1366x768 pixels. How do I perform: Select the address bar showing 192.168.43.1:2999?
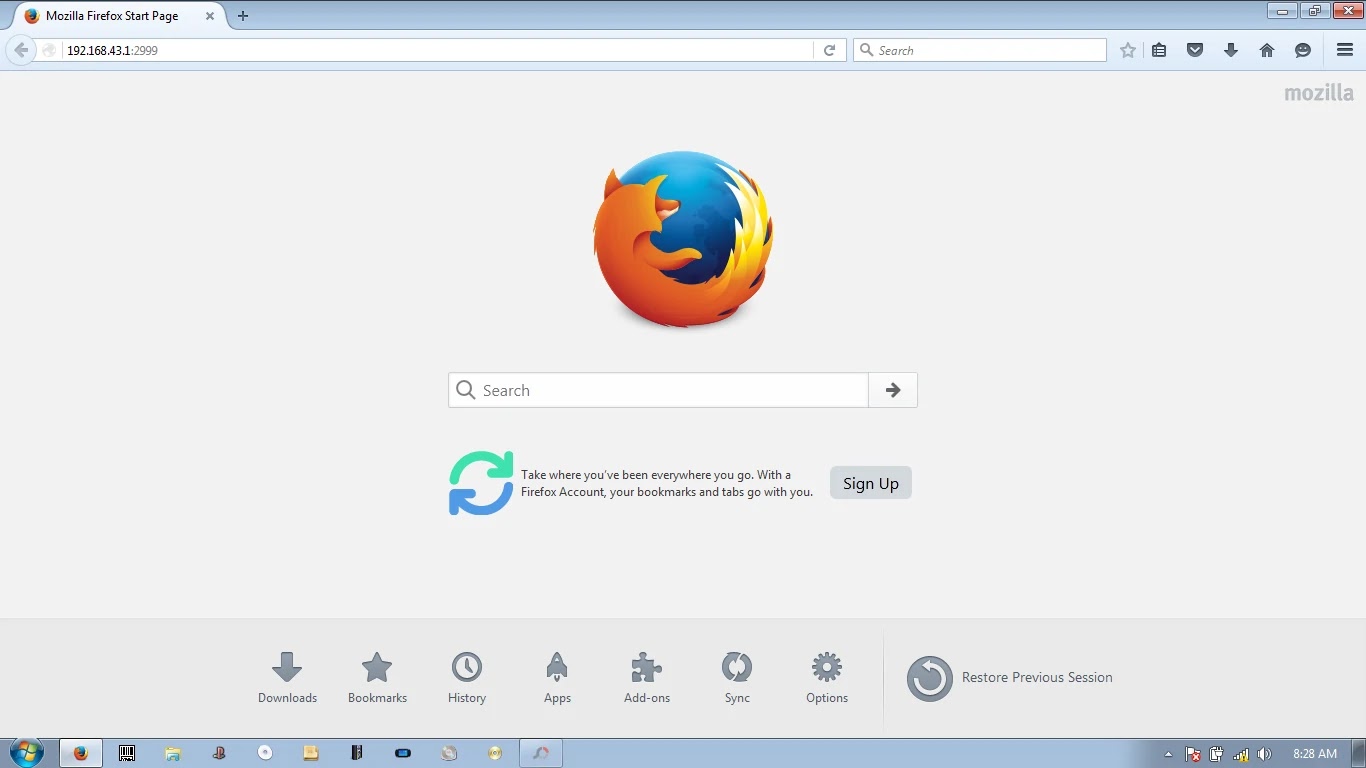coord(438,50)
